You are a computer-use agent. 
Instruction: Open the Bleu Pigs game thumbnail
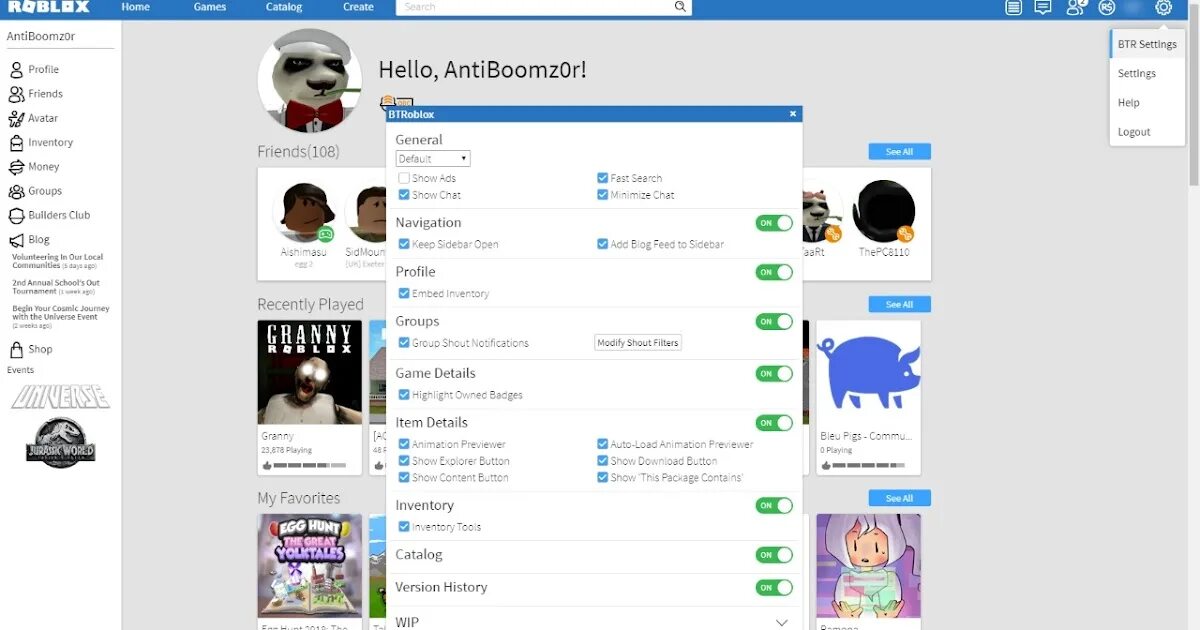click(868, 372)
